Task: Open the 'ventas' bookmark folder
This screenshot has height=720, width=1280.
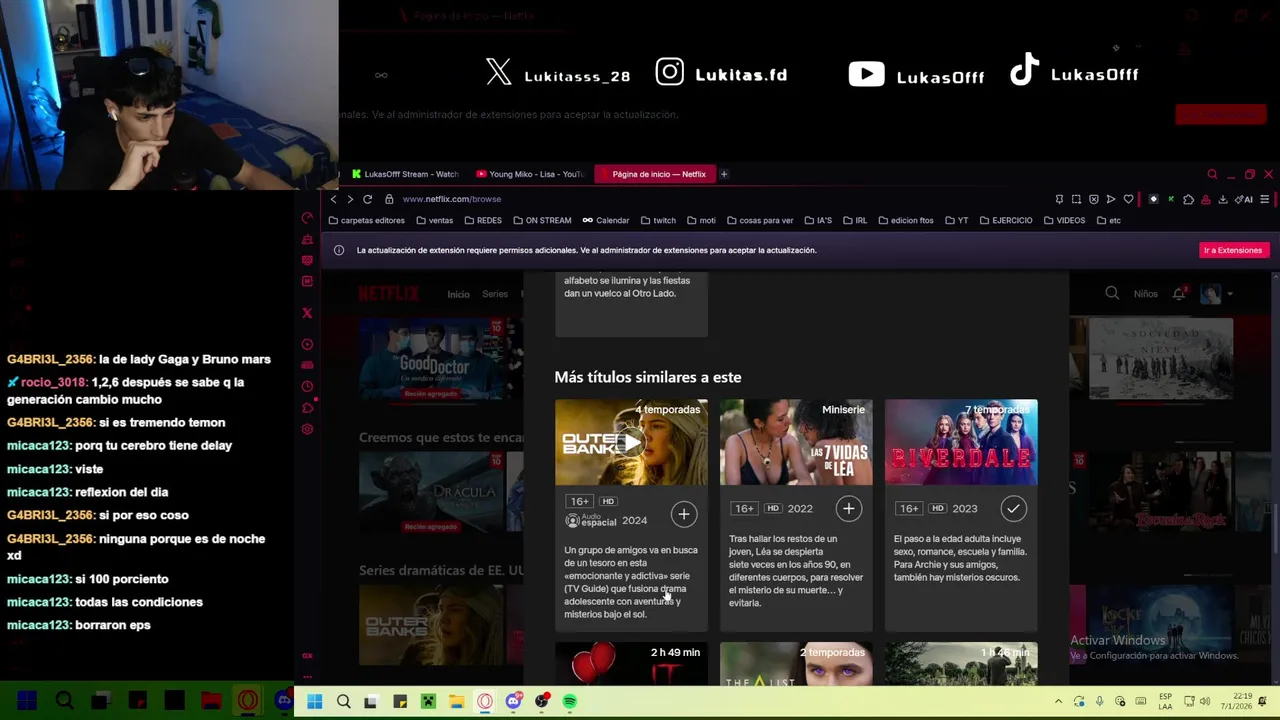Action: [435, 220]
